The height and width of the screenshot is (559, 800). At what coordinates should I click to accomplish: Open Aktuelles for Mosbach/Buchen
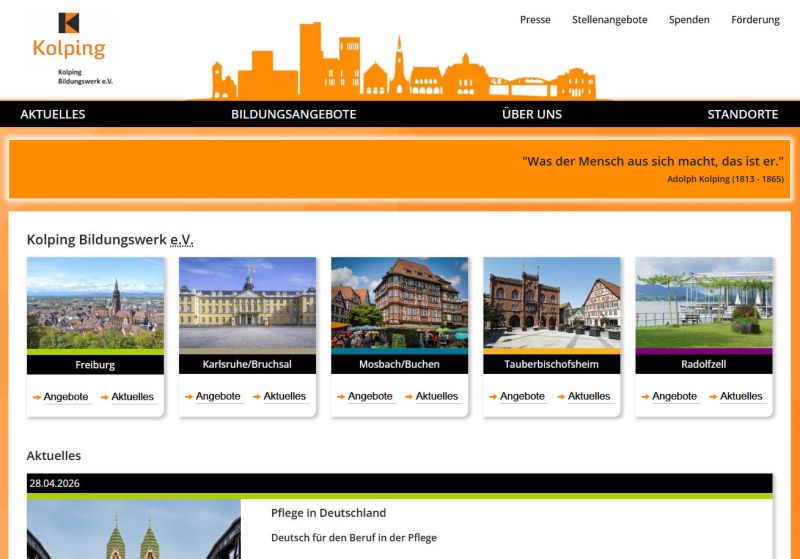437,396
